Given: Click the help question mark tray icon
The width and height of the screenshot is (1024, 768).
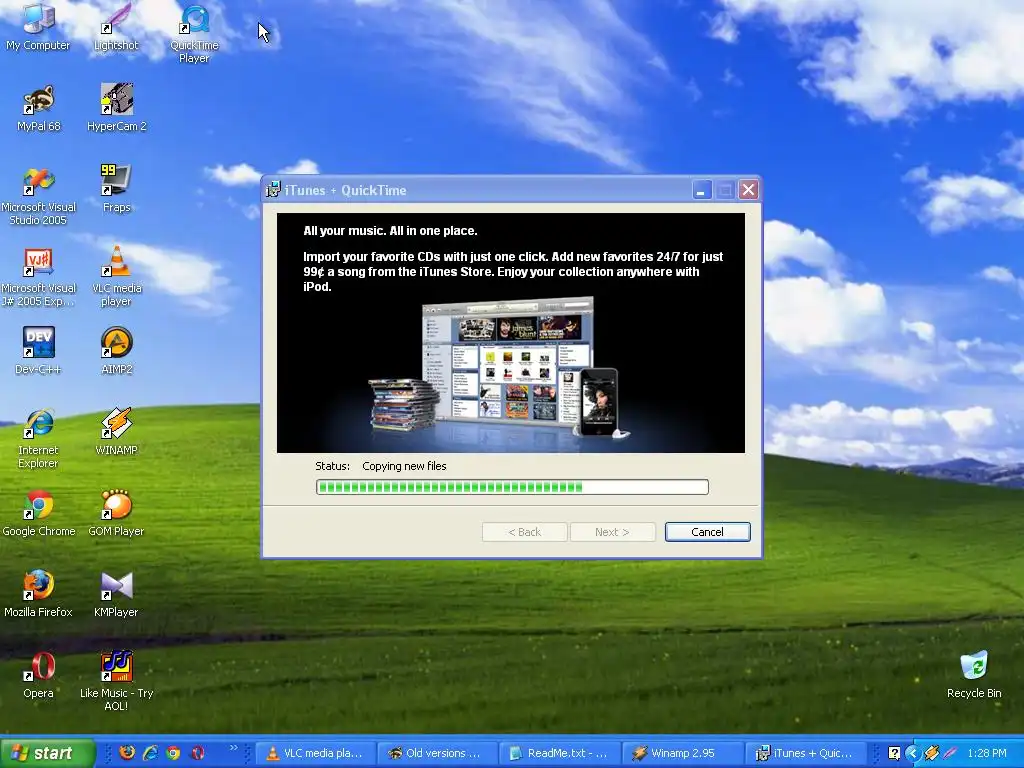Looking at the screenshot, I should [x=894, y=754].
